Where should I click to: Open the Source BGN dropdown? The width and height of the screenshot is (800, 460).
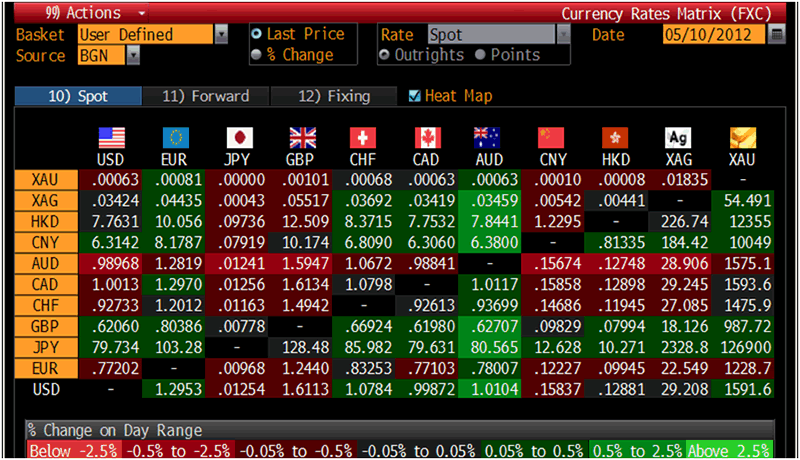[x=133, y=56]
